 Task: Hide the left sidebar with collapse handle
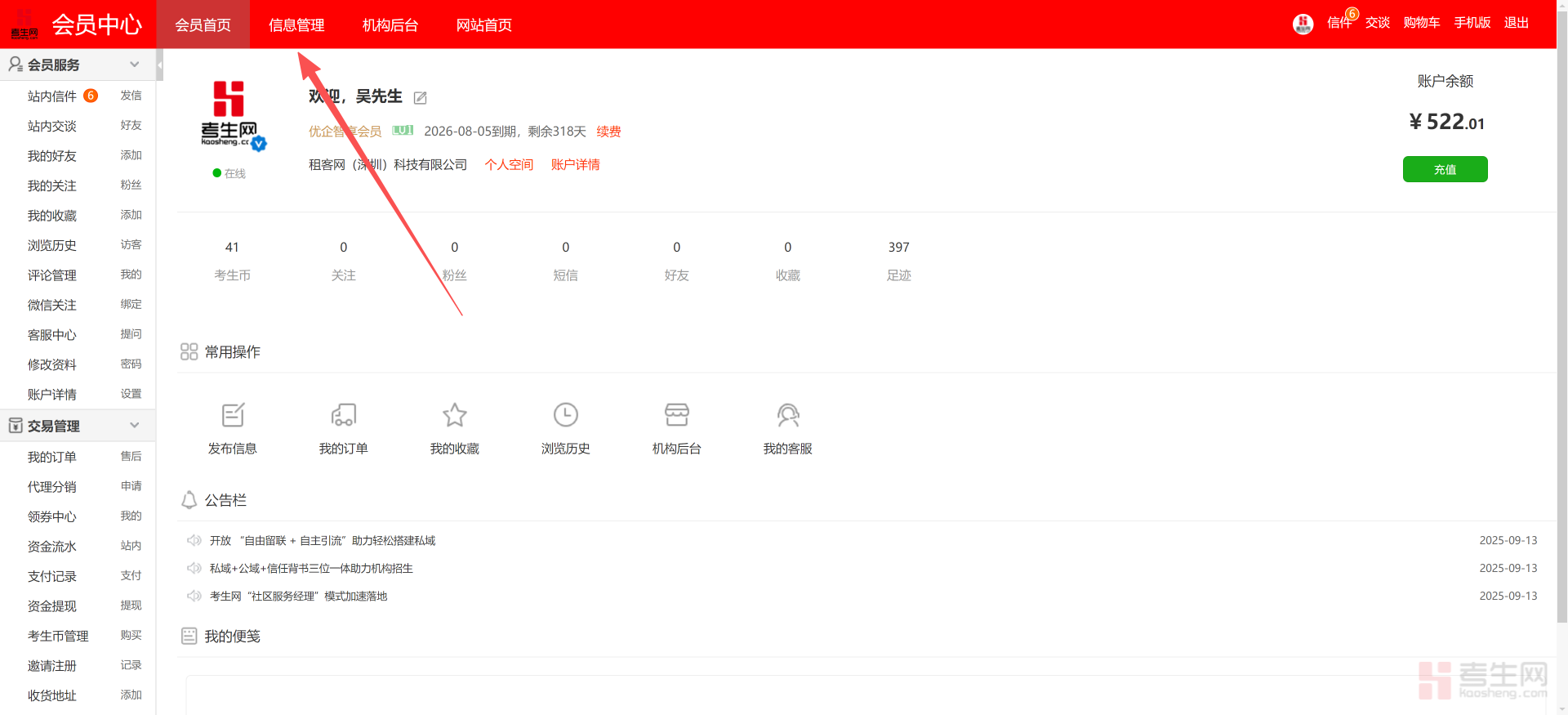160,65
